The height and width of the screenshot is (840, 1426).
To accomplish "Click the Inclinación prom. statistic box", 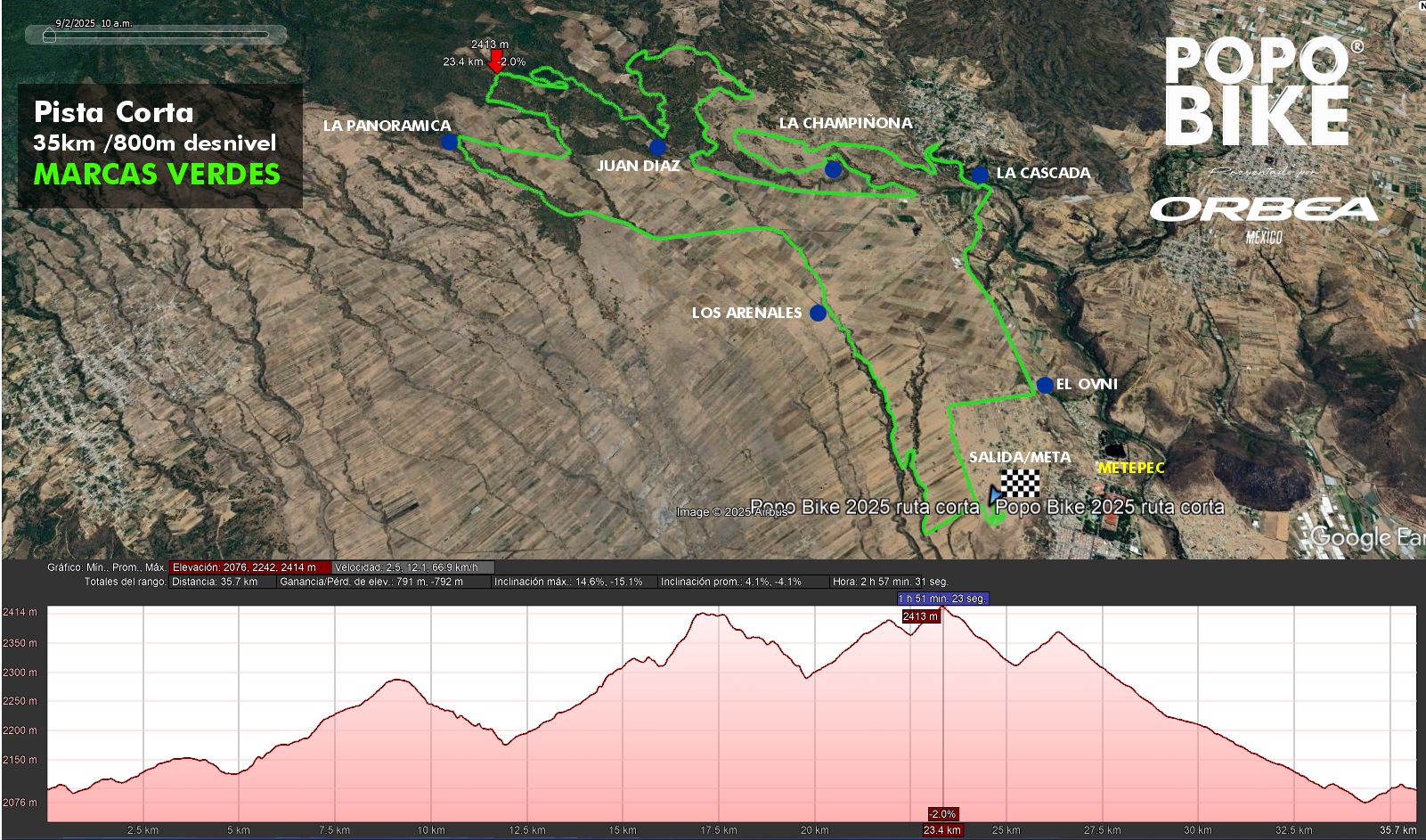I will pyautogui.click(x=741, y=582).
